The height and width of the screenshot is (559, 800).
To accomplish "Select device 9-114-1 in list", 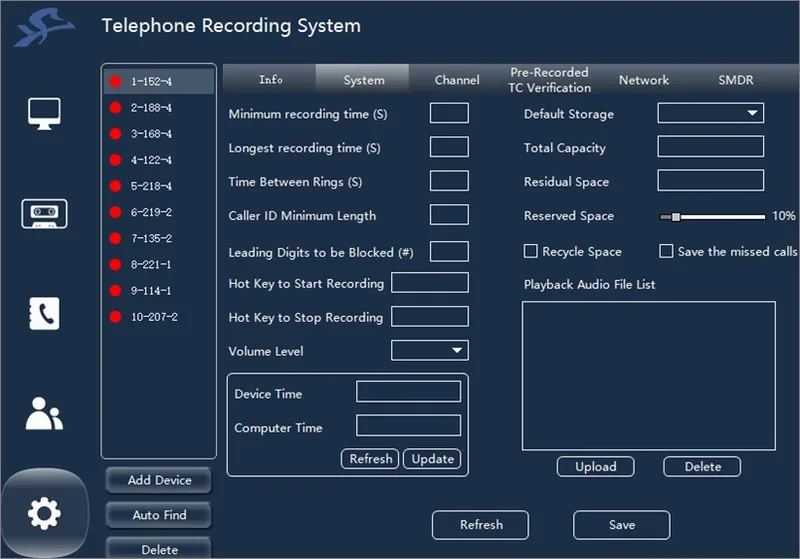I will tap(159, 291).
